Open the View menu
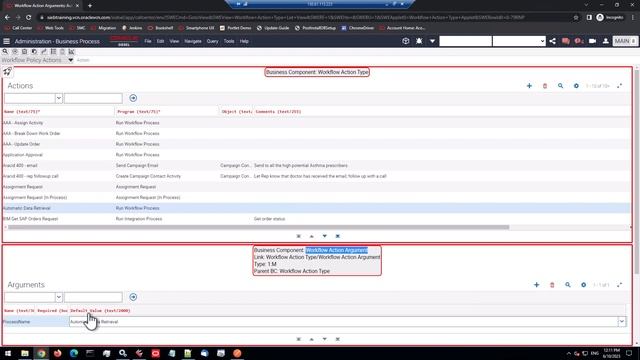This screenshot has width=640, height=360. tap(174, 41)
